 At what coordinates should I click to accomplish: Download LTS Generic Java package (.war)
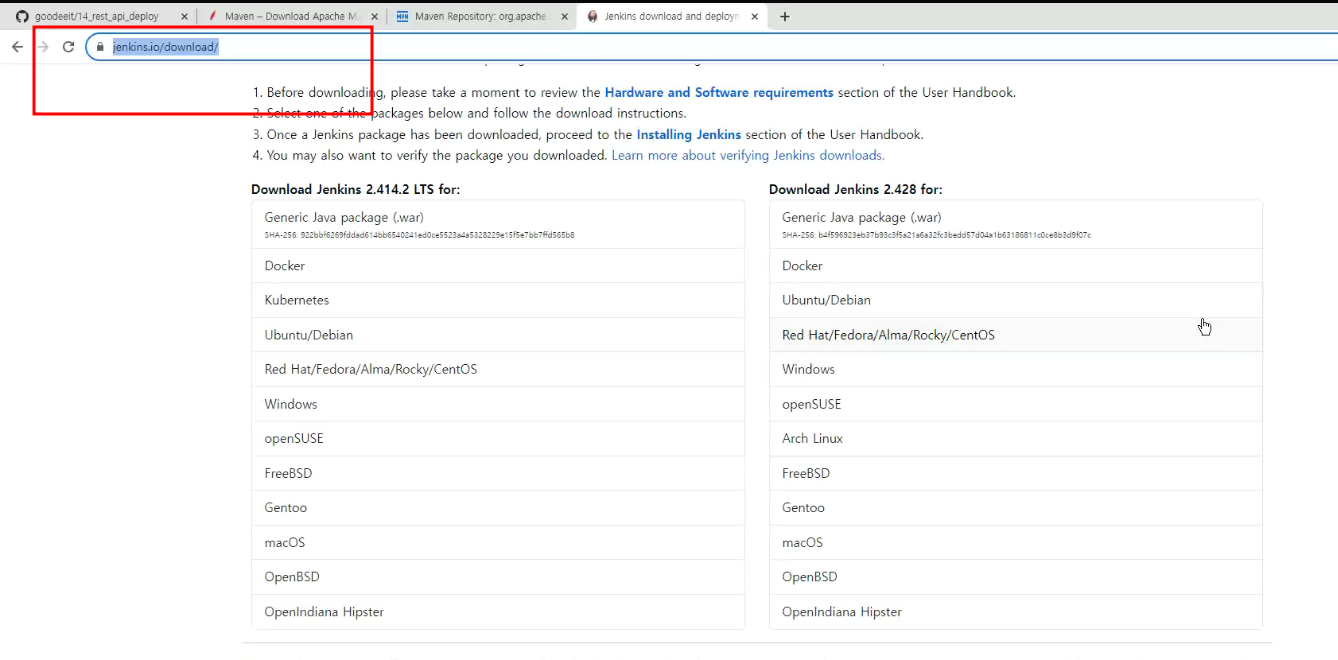(x=498, y=224)
